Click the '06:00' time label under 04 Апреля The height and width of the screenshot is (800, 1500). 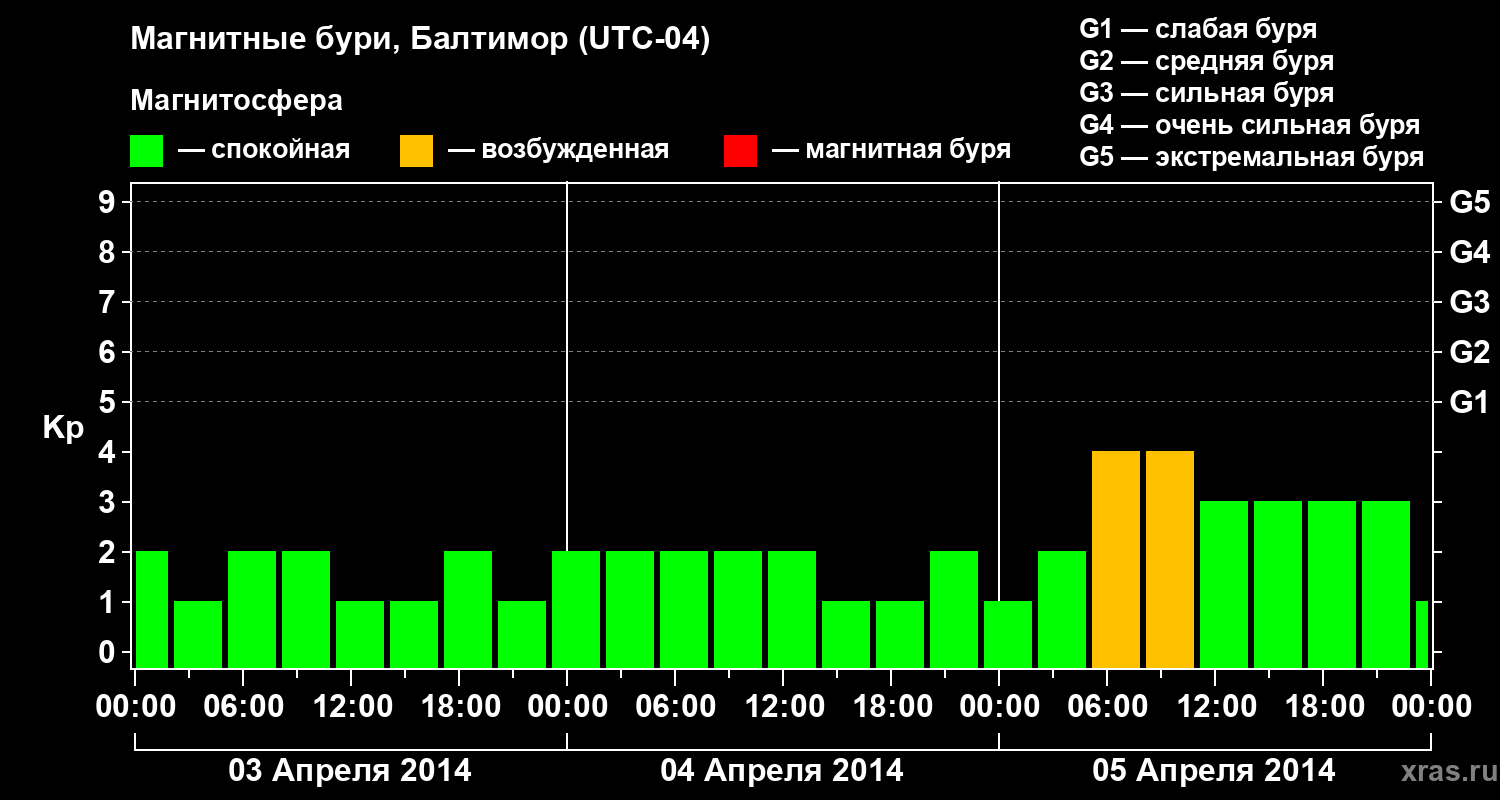674,707
